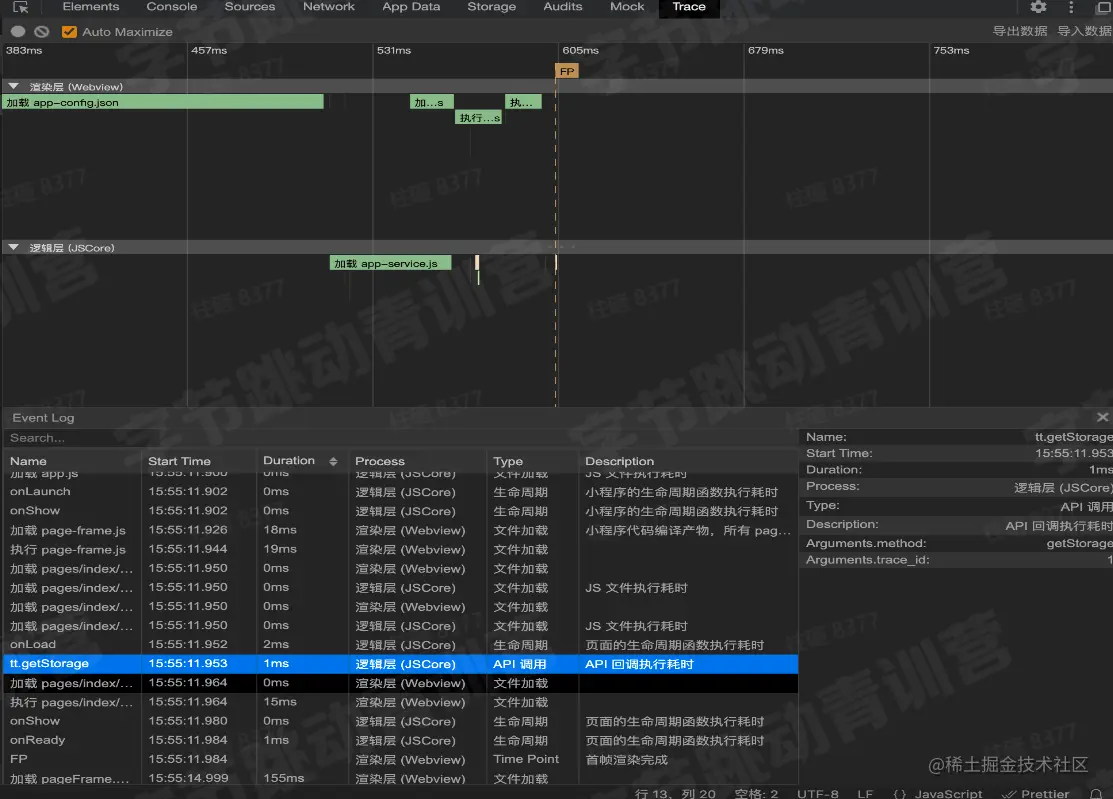
Task: Toggle the dock side icon at the toolbar's far end
Action: coord(1104,7)
